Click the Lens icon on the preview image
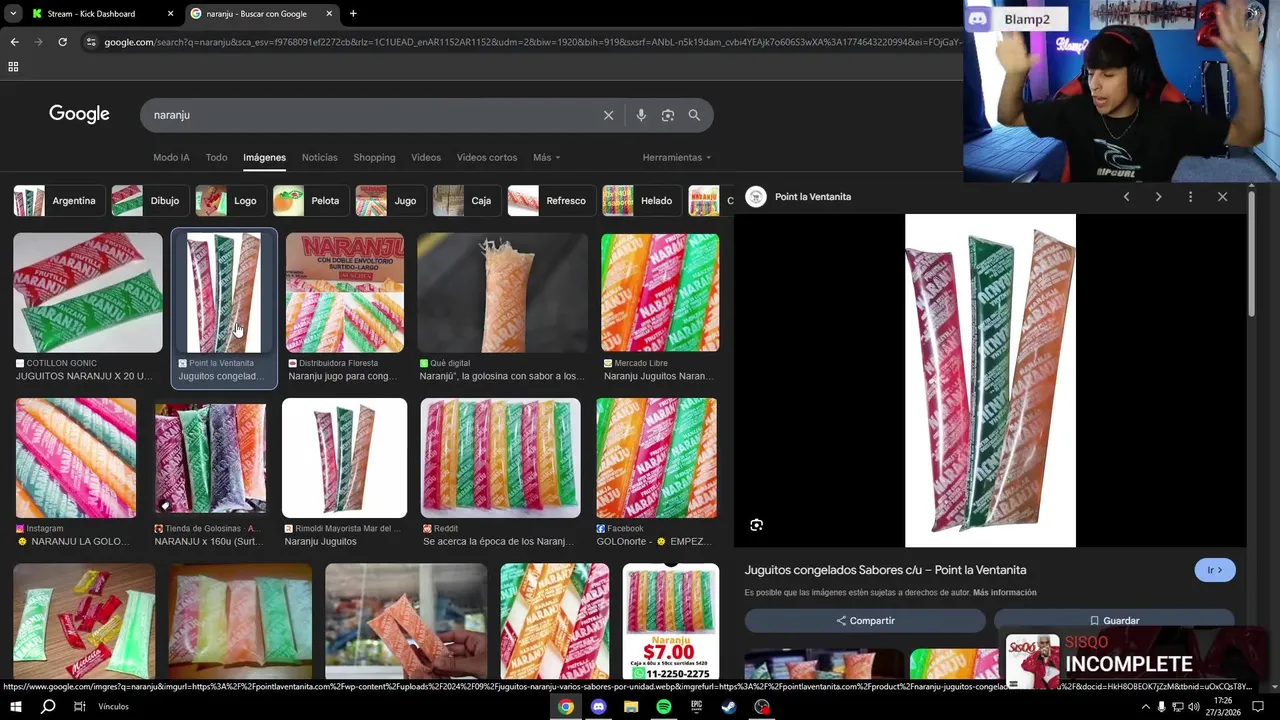The height and width of the screenshot is (720, 1280). (757, 525)
